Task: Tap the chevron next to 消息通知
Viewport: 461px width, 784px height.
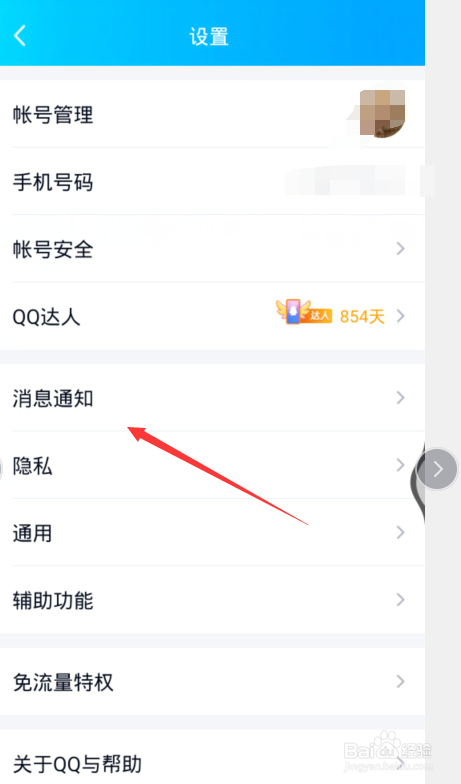Action: pyautogui.click(x=400, y=398)
